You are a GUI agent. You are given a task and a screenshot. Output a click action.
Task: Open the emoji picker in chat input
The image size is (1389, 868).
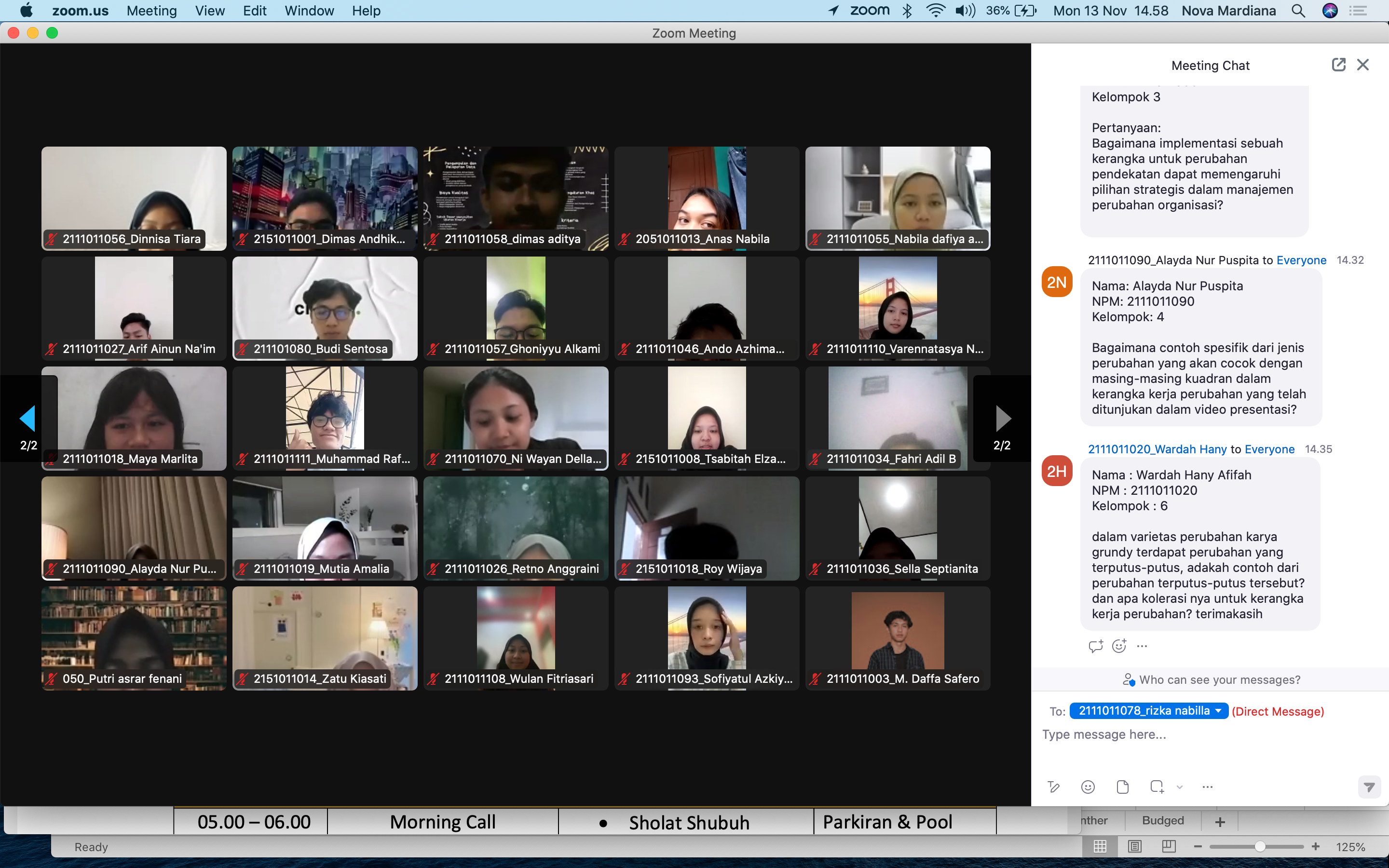[1088, 787]
